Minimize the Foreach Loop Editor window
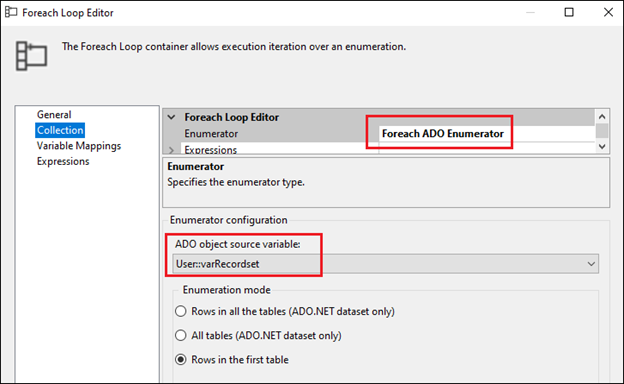 [x=530, y=12]
